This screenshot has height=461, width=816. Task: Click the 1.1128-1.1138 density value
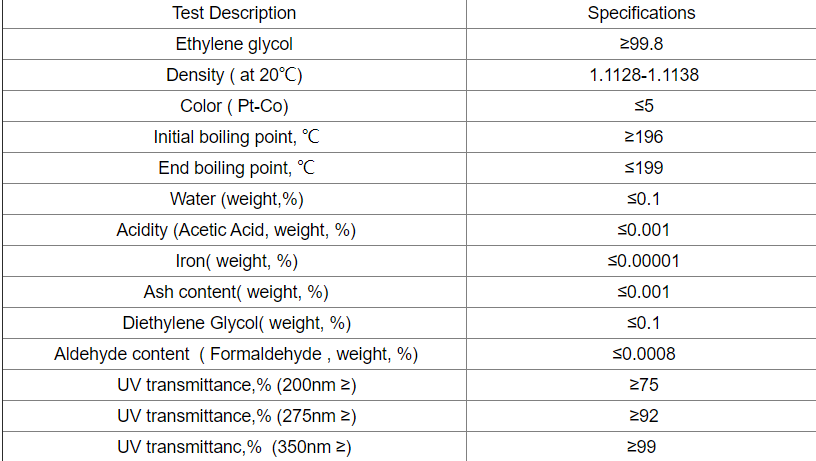click(x=644, y=75)
